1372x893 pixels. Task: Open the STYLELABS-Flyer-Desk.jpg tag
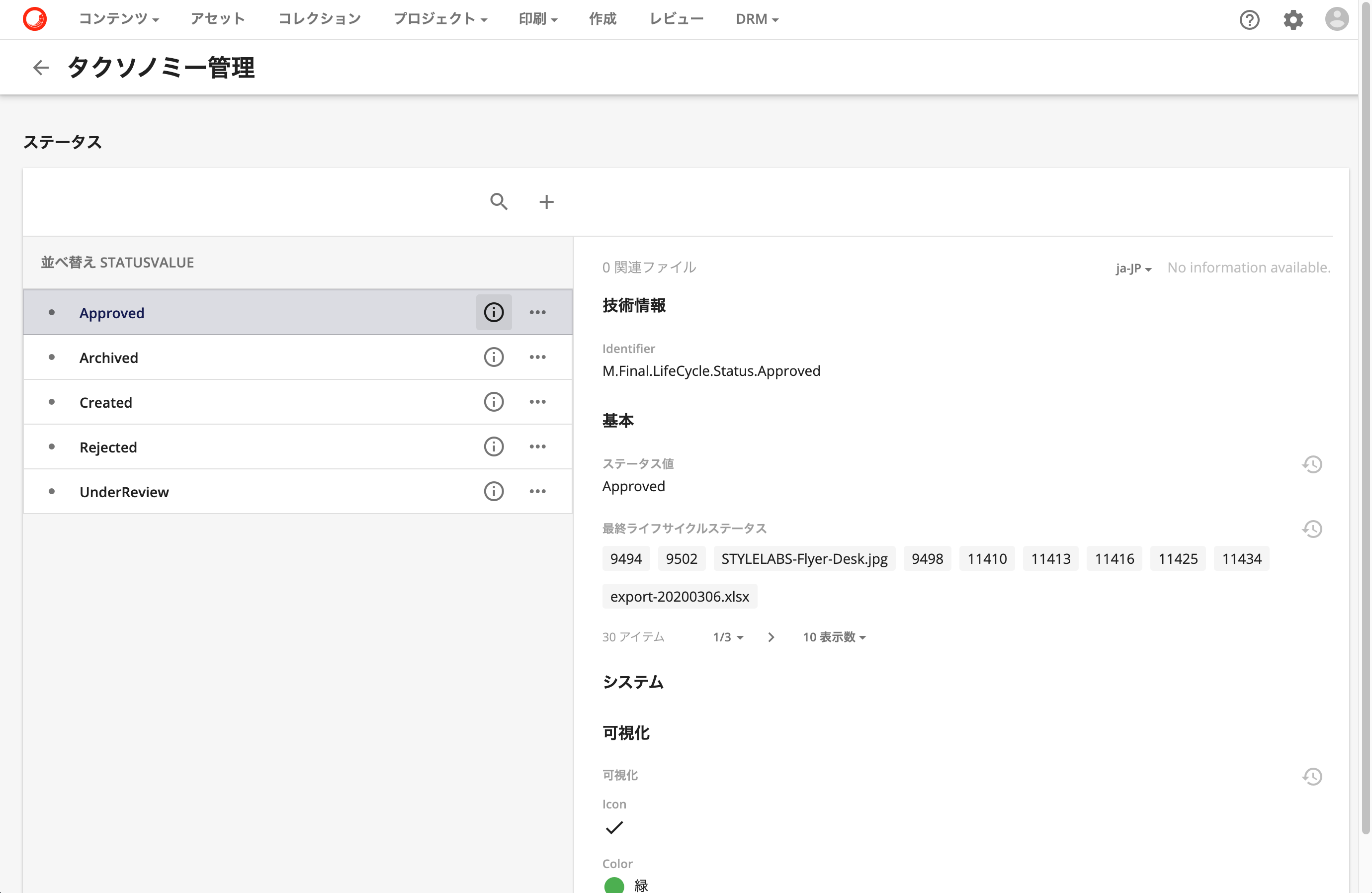click(x=804, y=559)
